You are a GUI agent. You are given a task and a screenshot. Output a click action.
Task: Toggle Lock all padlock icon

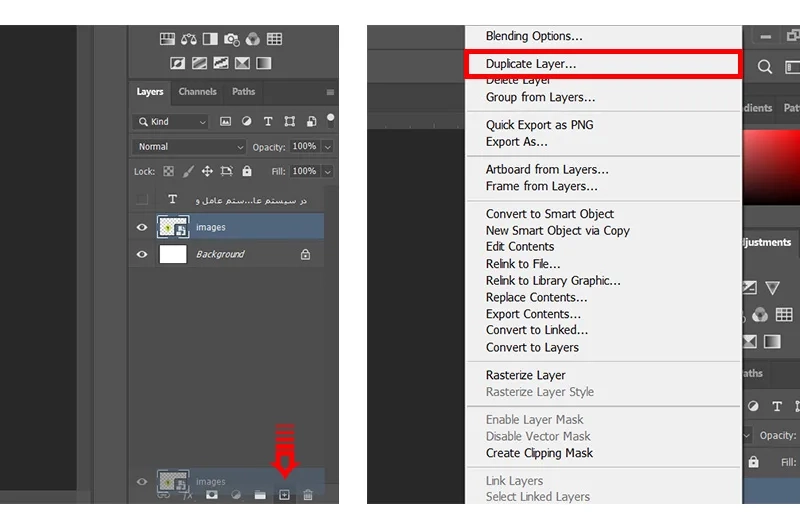(247, 171)
